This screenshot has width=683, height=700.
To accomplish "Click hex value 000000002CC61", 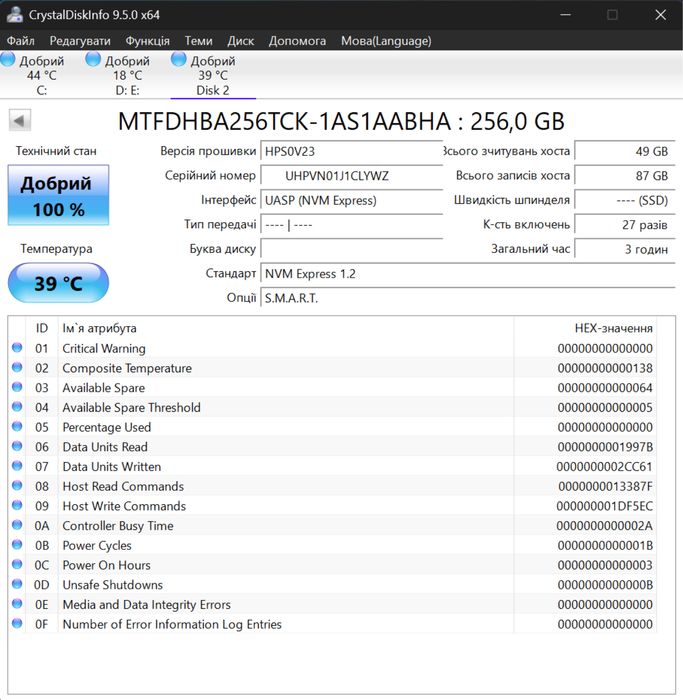I will [604, 467].
